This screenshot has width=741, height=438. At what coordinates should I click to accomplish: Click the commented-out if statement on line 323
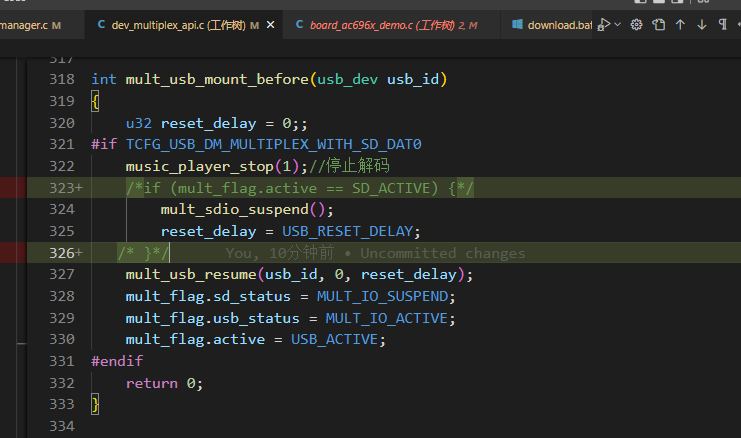click(x=300, y=188)
